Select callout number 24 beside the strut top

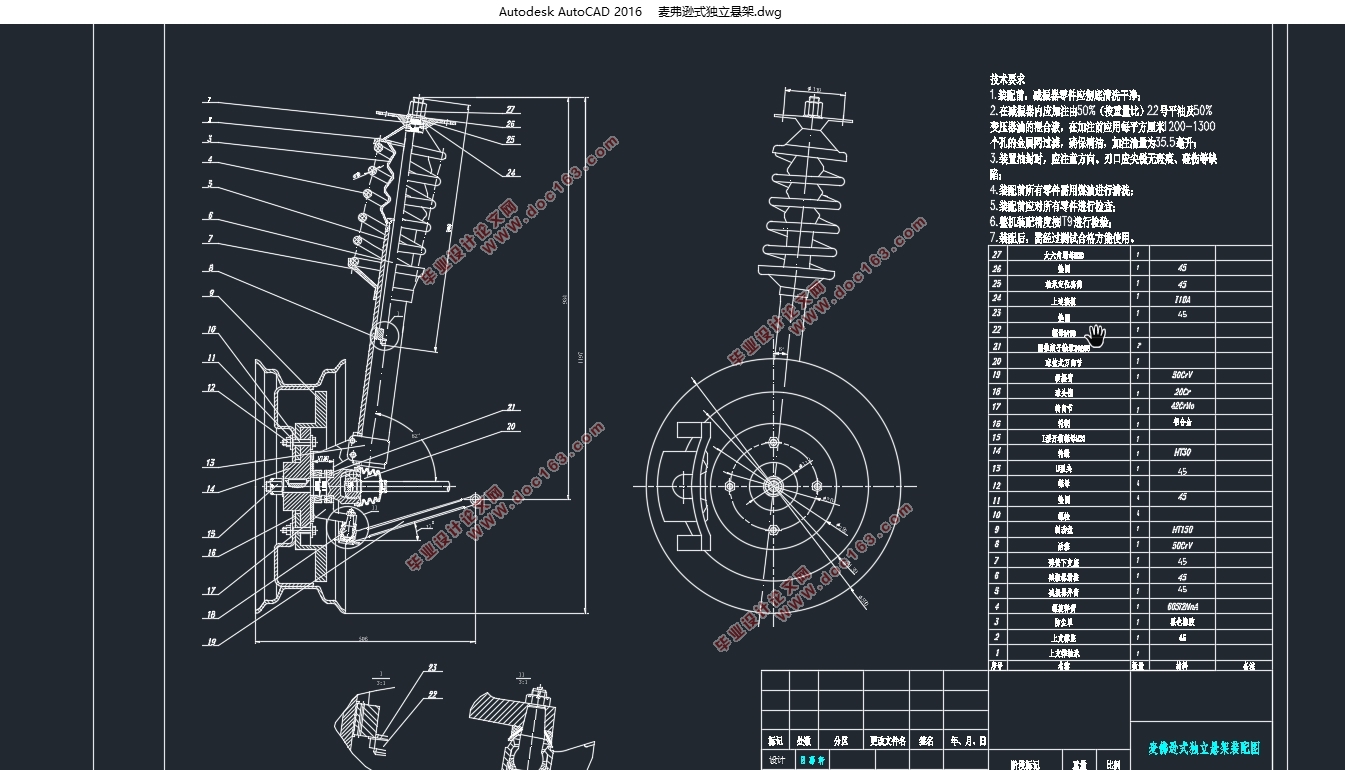pyautogui.click(x=511, y=172)
